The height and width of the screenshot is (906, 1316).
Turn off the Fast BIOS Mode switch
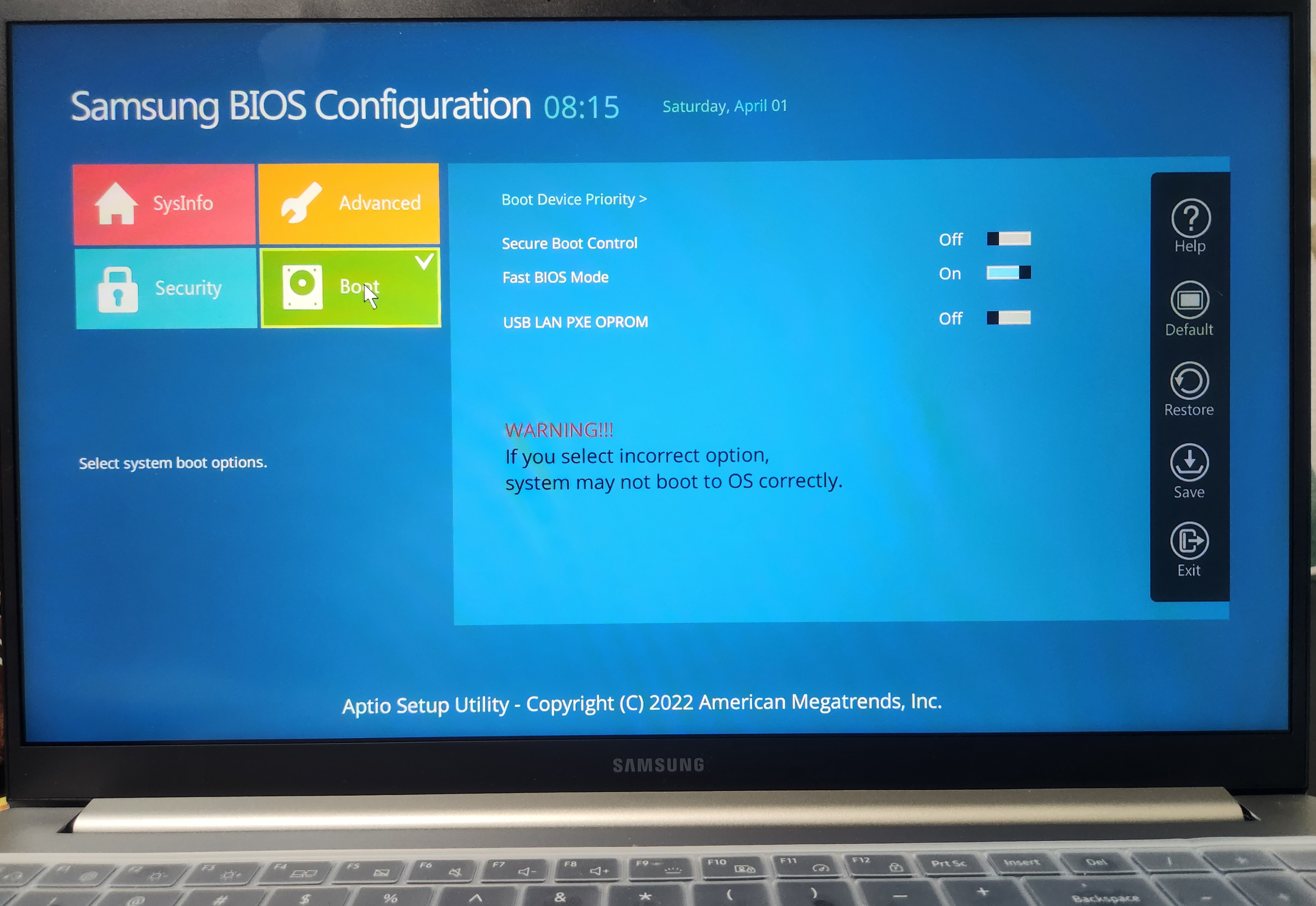point(1008,273)
